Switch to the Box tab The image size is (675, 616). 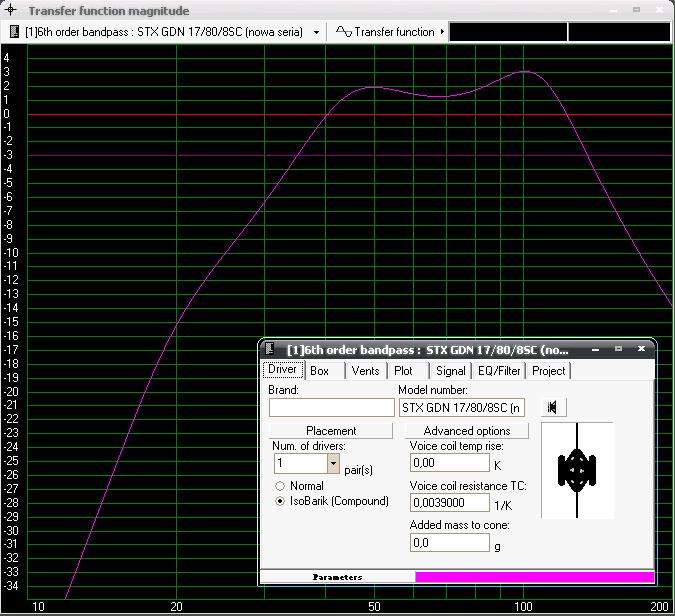pos(319,370)
